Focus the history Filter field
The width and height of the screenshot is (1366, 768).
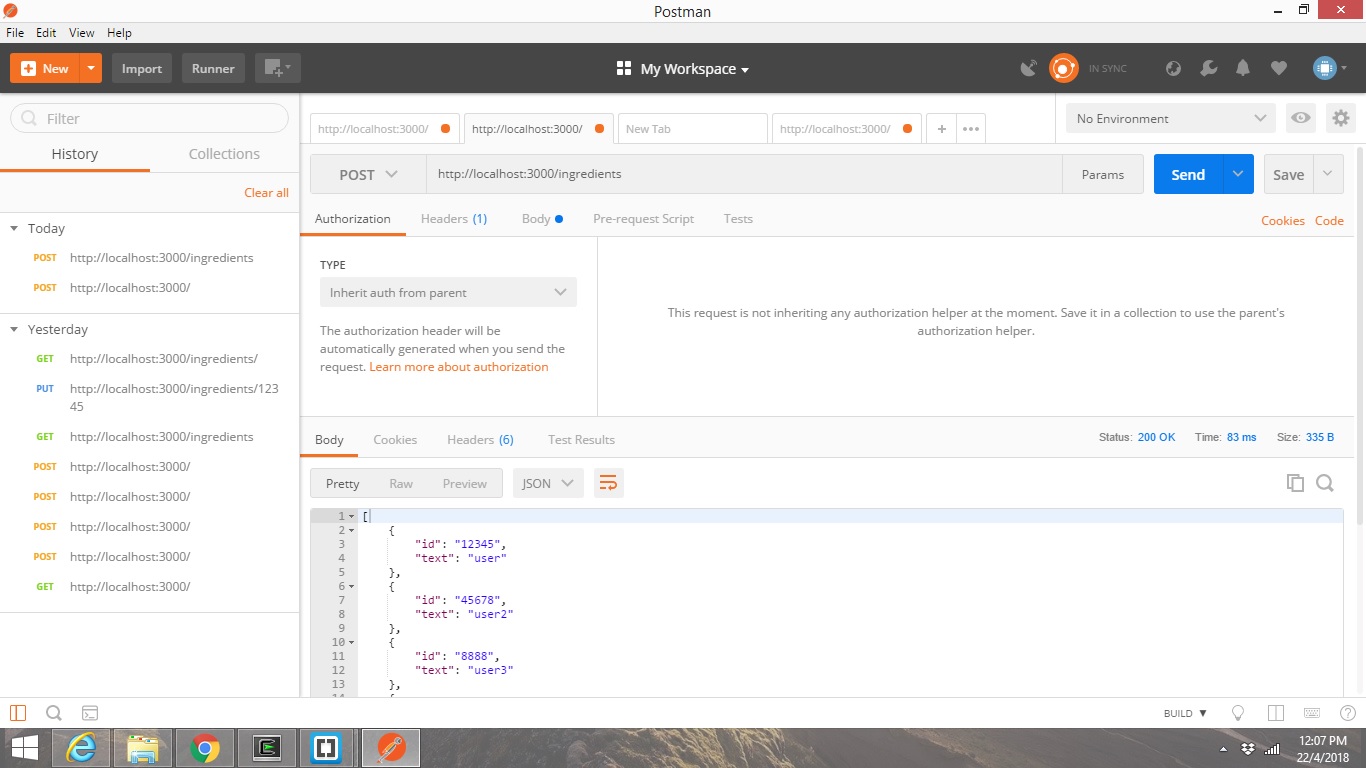tap(149, 118)
